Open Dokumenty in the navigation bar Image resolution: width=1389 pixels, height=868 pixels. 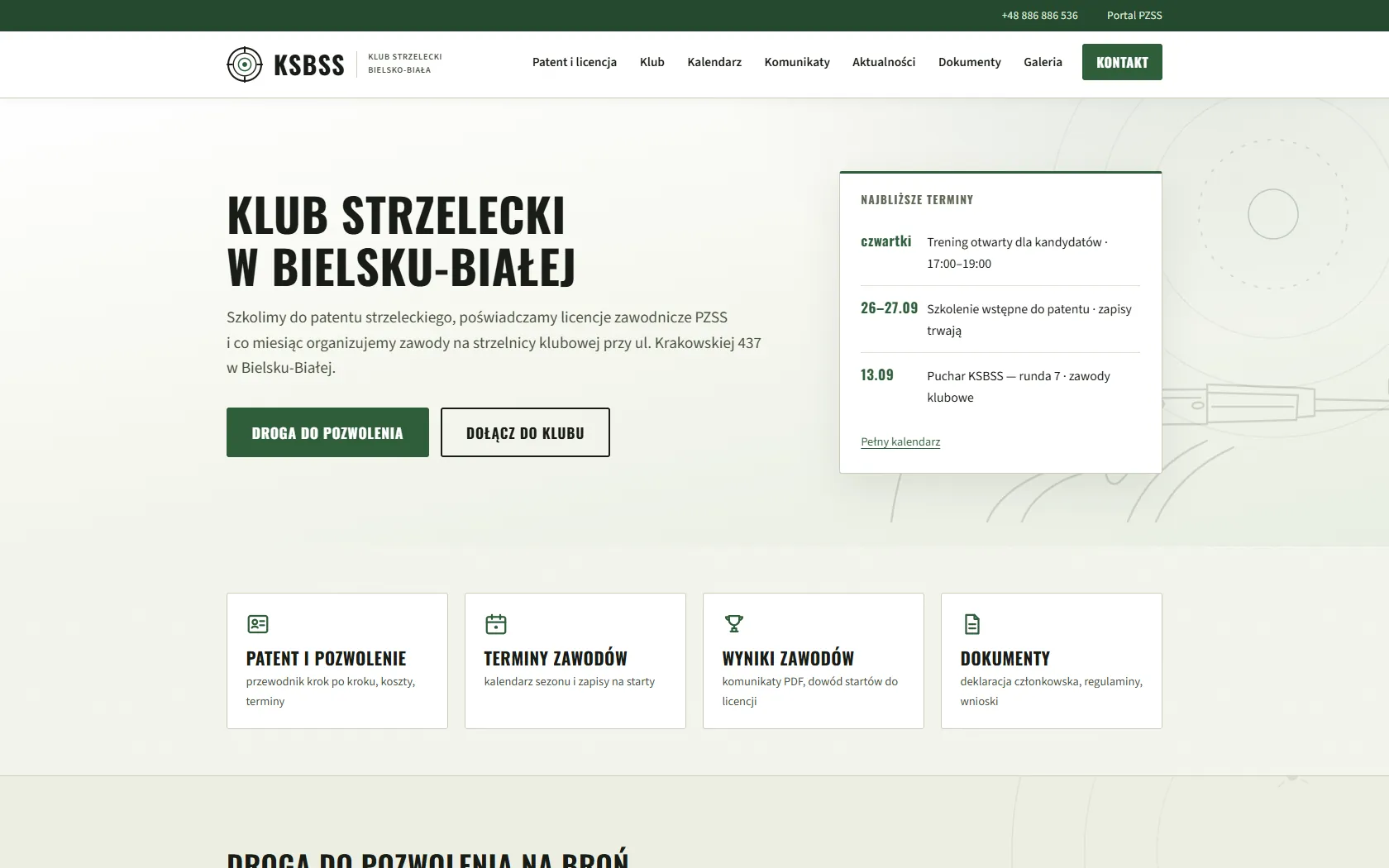pos(970,62)
